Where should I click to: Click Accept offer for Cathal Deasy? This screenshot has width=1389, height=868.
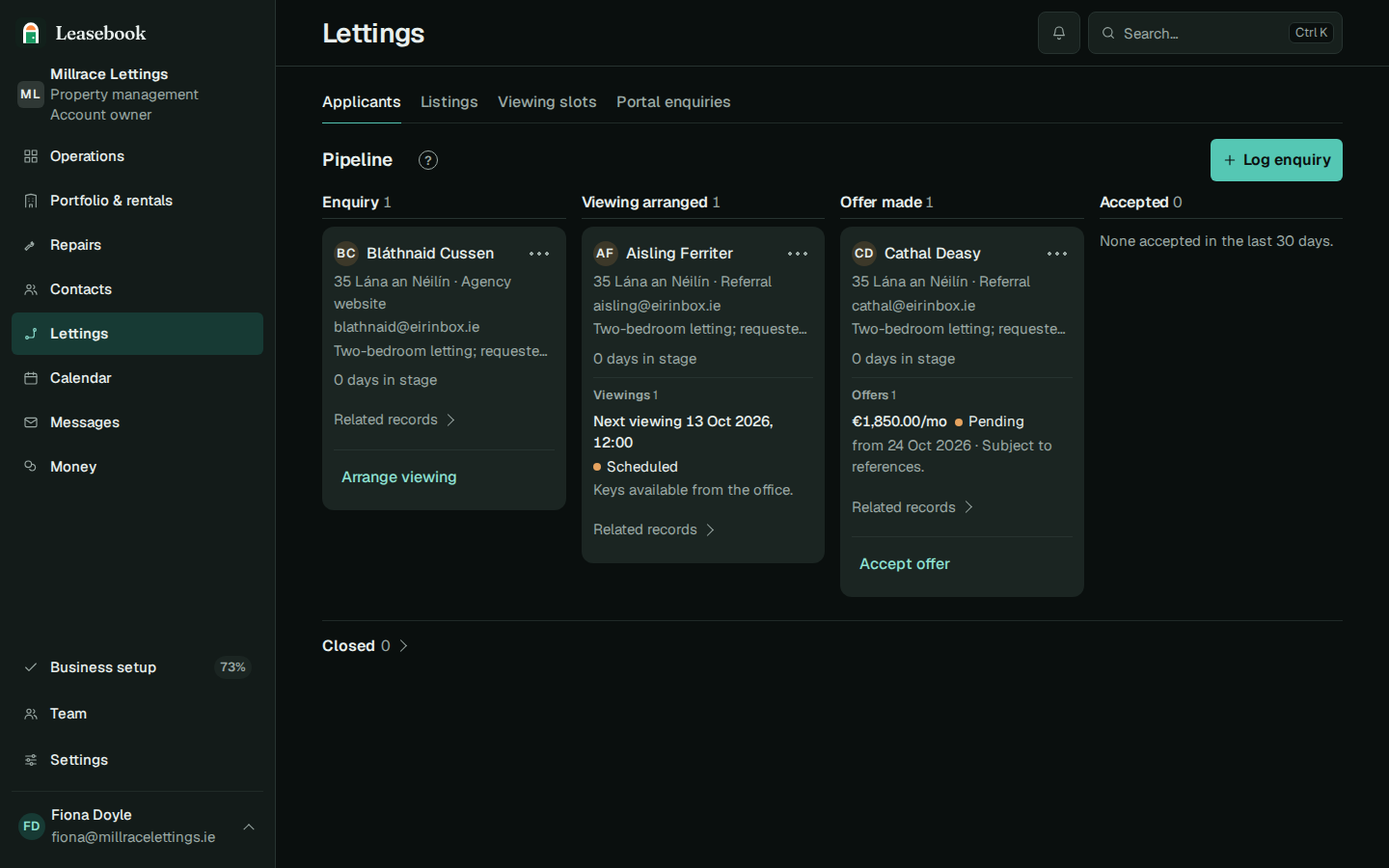(x=905, y=564)
